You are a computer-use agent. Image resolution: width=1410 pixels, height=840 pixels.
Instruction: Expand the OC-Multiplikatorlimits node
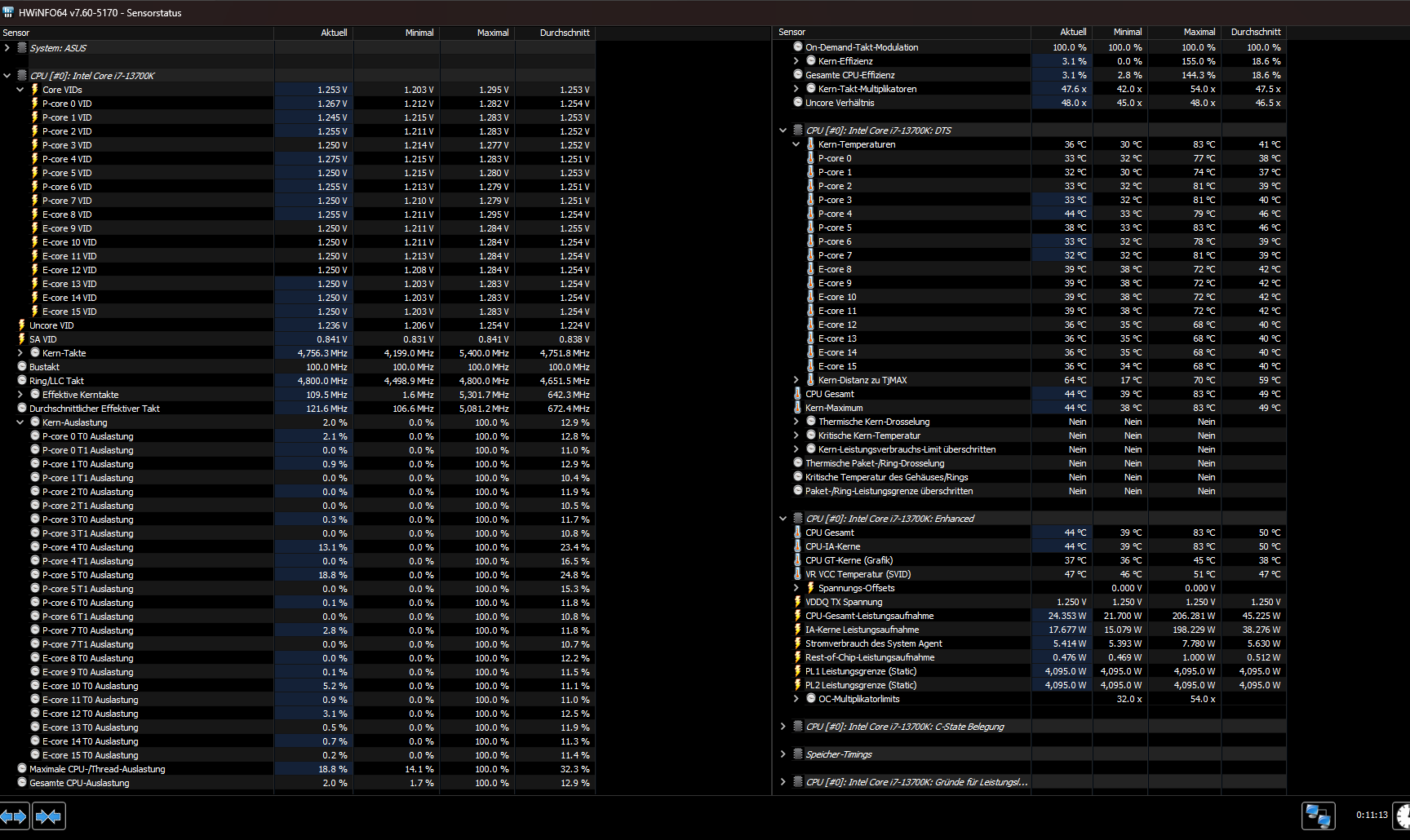(x=796, y=699)
